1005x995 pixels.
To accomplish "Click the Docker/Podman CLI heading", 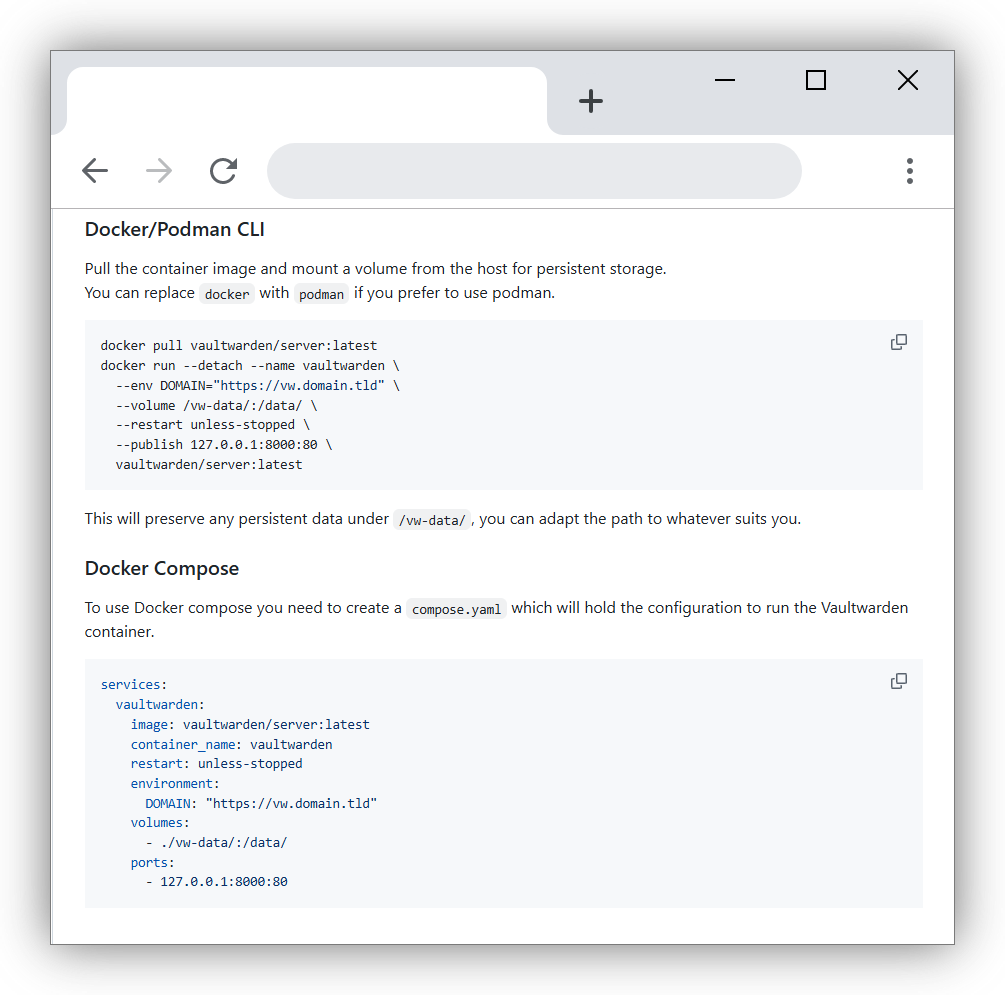I will tap(175, 230).
